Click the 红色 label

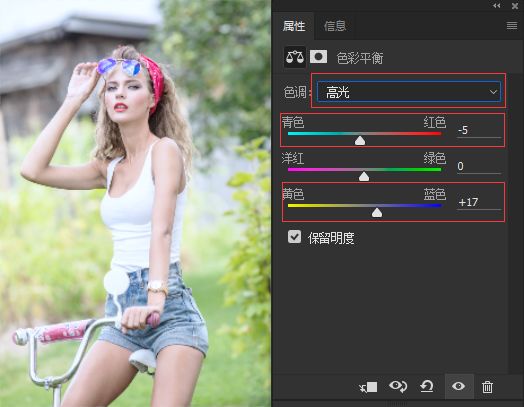click(435, 122)
